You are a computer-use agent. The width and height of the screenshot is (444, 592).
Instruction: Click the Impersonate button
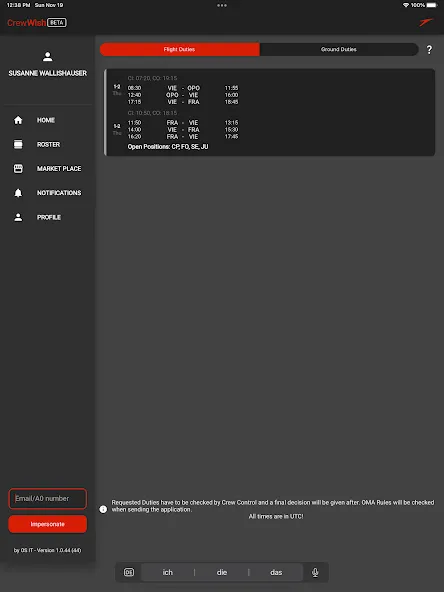(x=48, y=524)
